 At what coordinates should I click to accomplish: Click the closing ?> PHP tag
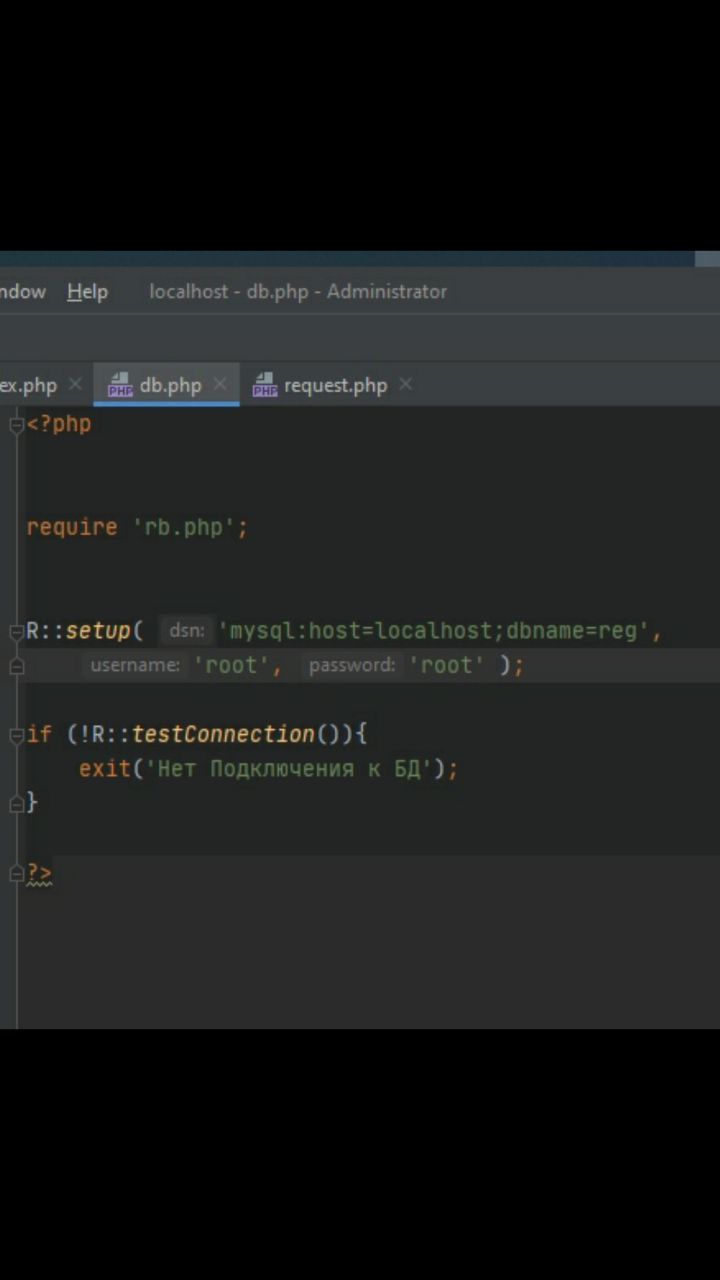tap(39, 873)
